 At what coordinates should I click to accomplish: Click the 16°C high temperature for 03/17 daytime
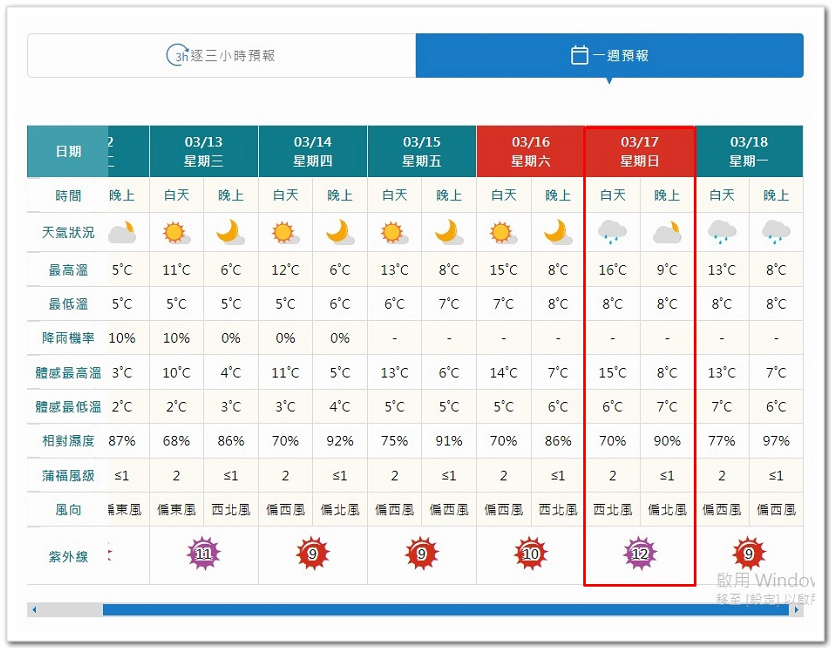(612, 270)
